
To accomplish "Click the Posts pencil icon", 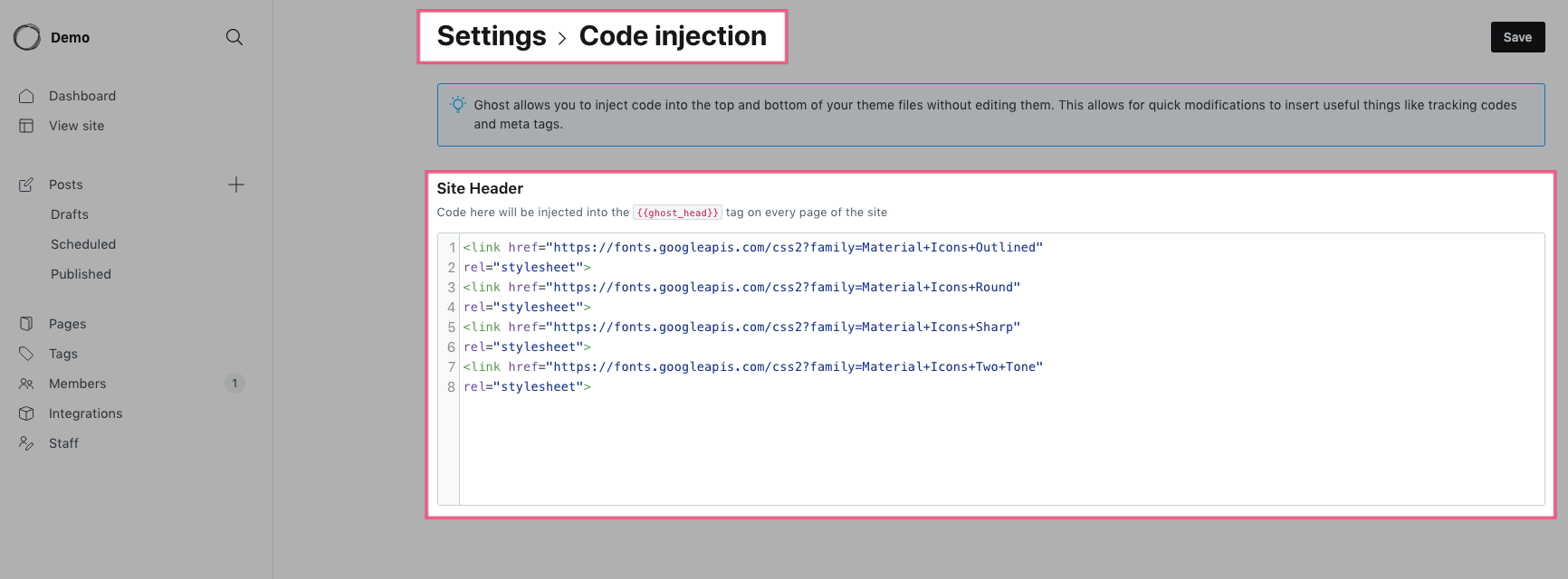I will pos(26,185).
